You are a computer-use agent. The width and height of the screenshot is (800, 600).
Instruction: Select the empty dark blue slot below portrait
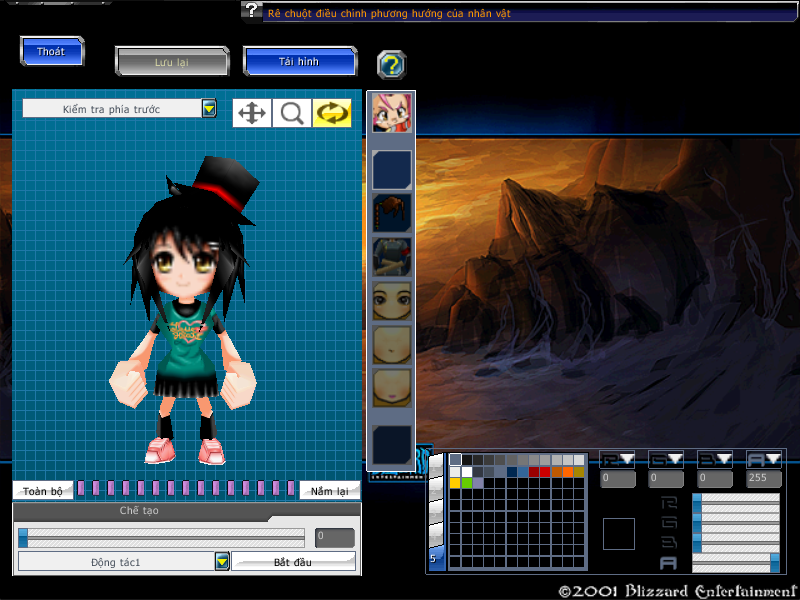[x=391, y=170]
